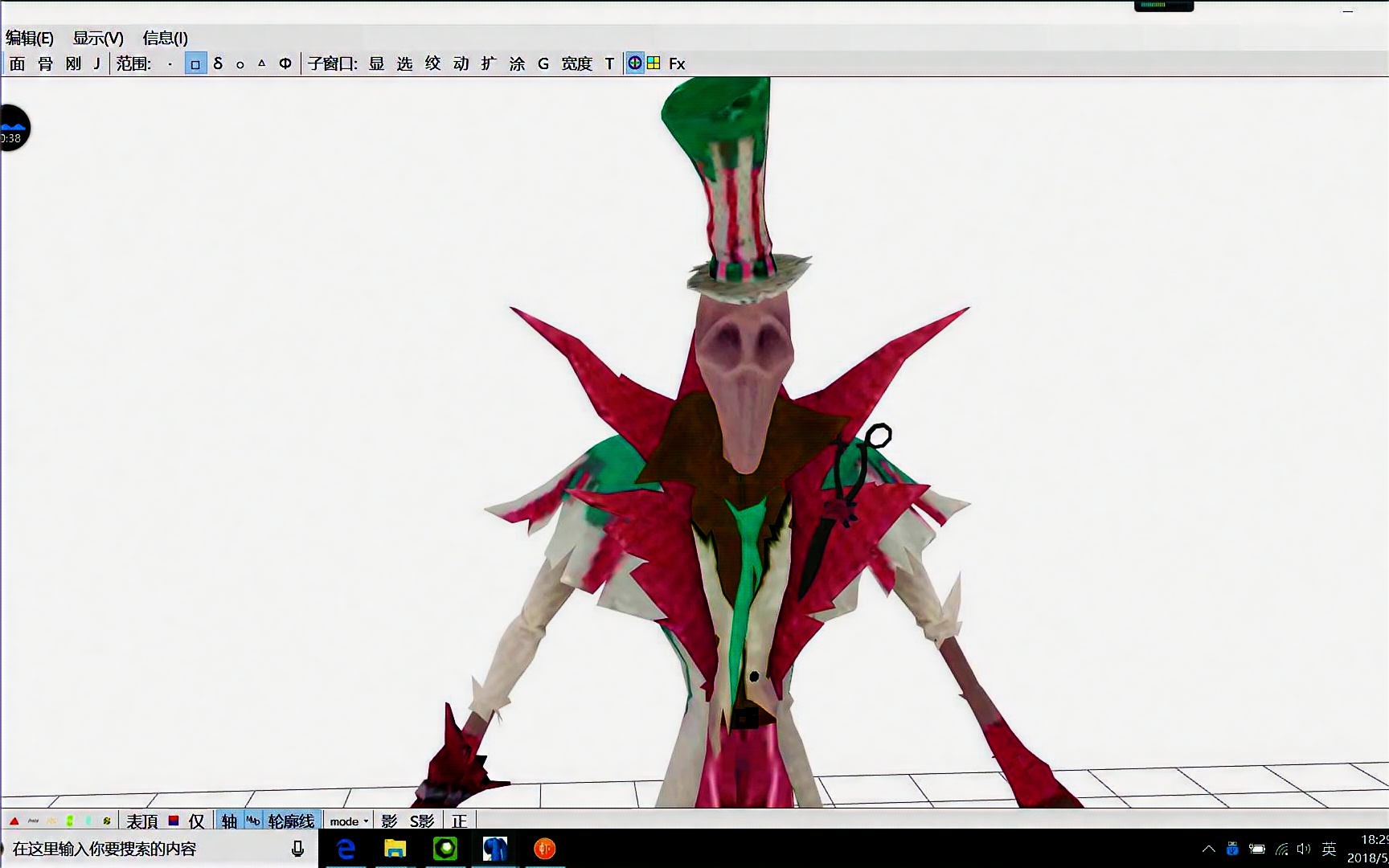Viewport: 1389px width, 868px height.
Task: Open the mode dropdown
Action: point(349,821)
